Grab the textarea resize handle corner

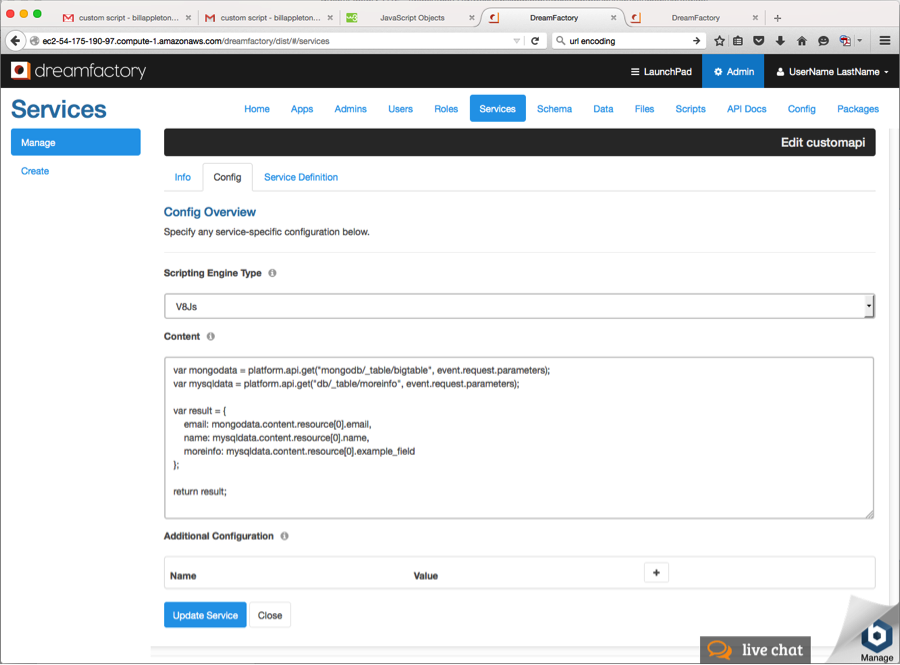(869, 515)
